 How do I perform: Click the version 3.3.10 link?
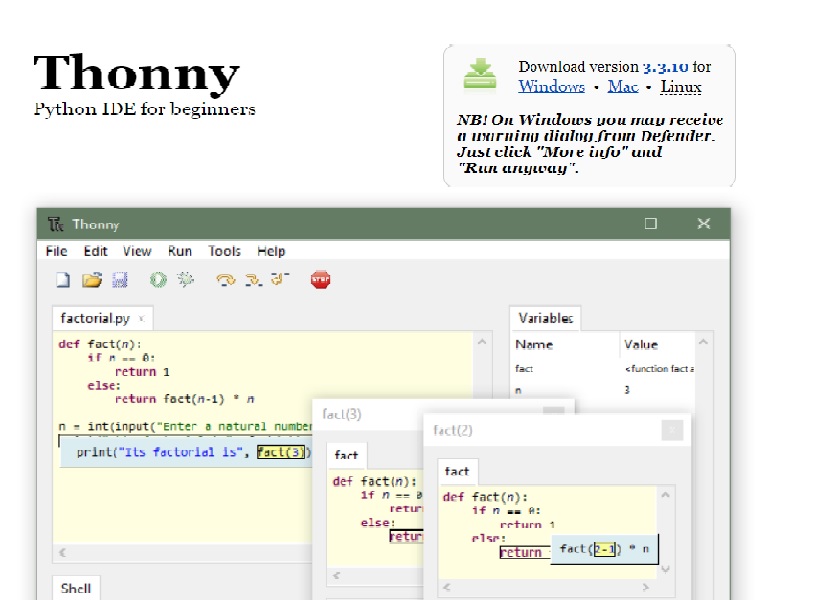665,67
